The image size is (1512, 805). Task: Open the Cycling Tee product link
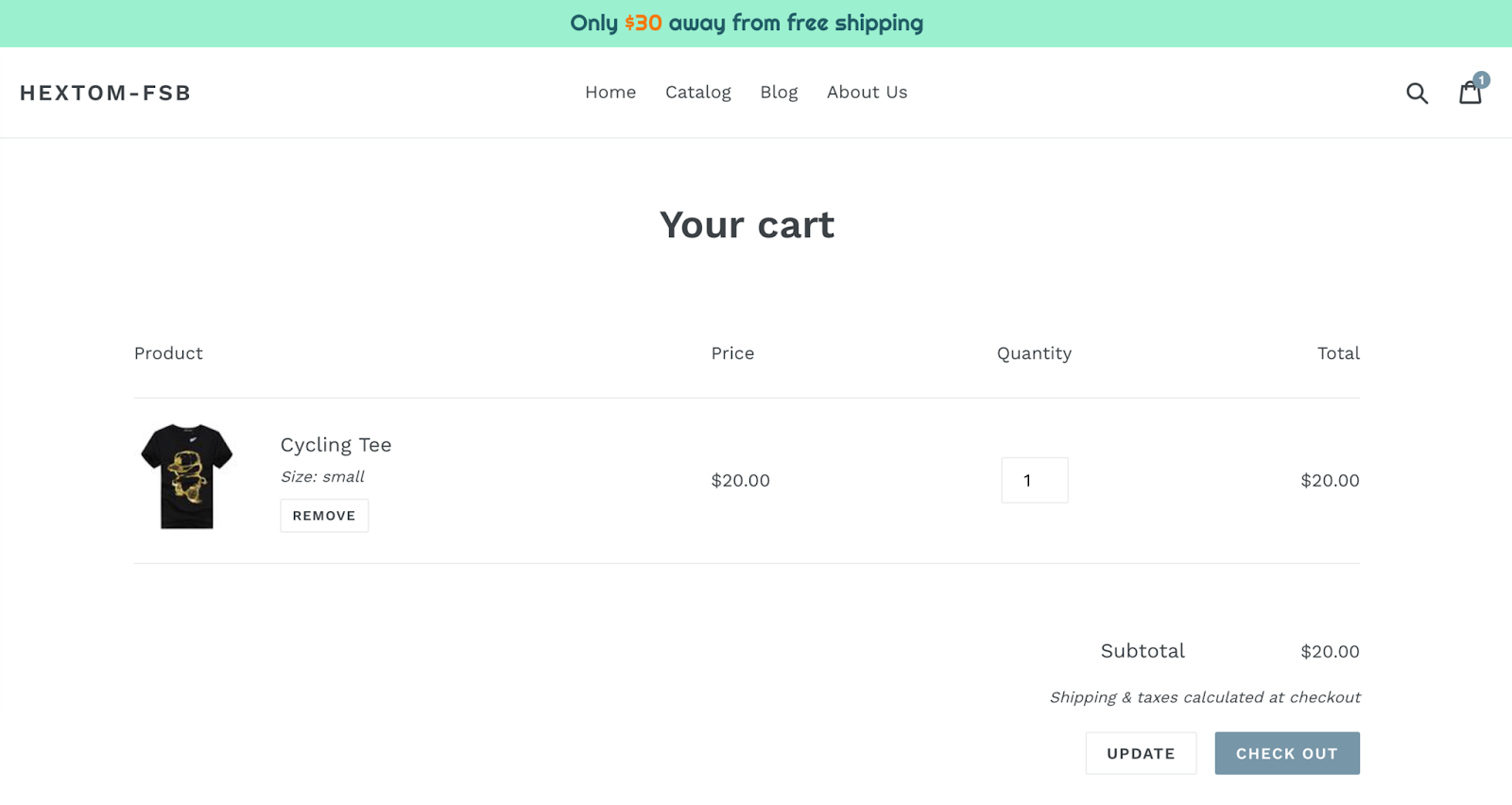coord(335,445)
